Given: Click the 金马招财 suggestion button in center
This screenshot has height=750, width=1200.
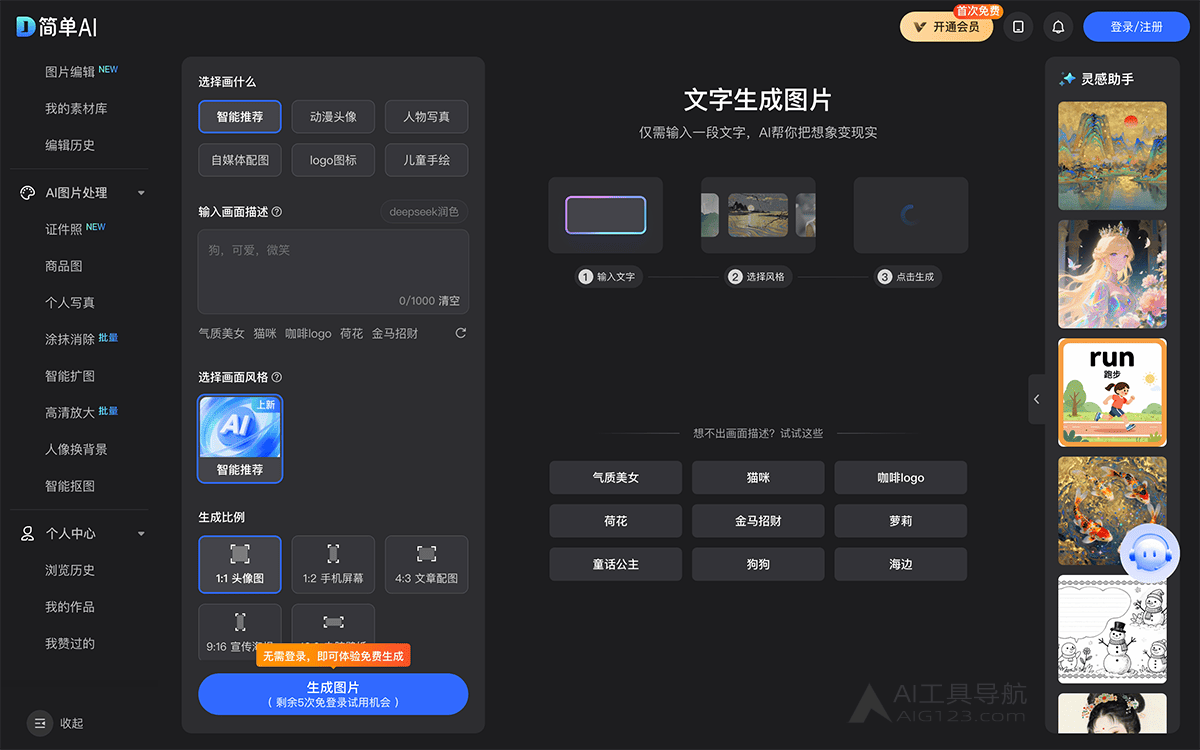Looking at the screenshot, I should 758,521.
